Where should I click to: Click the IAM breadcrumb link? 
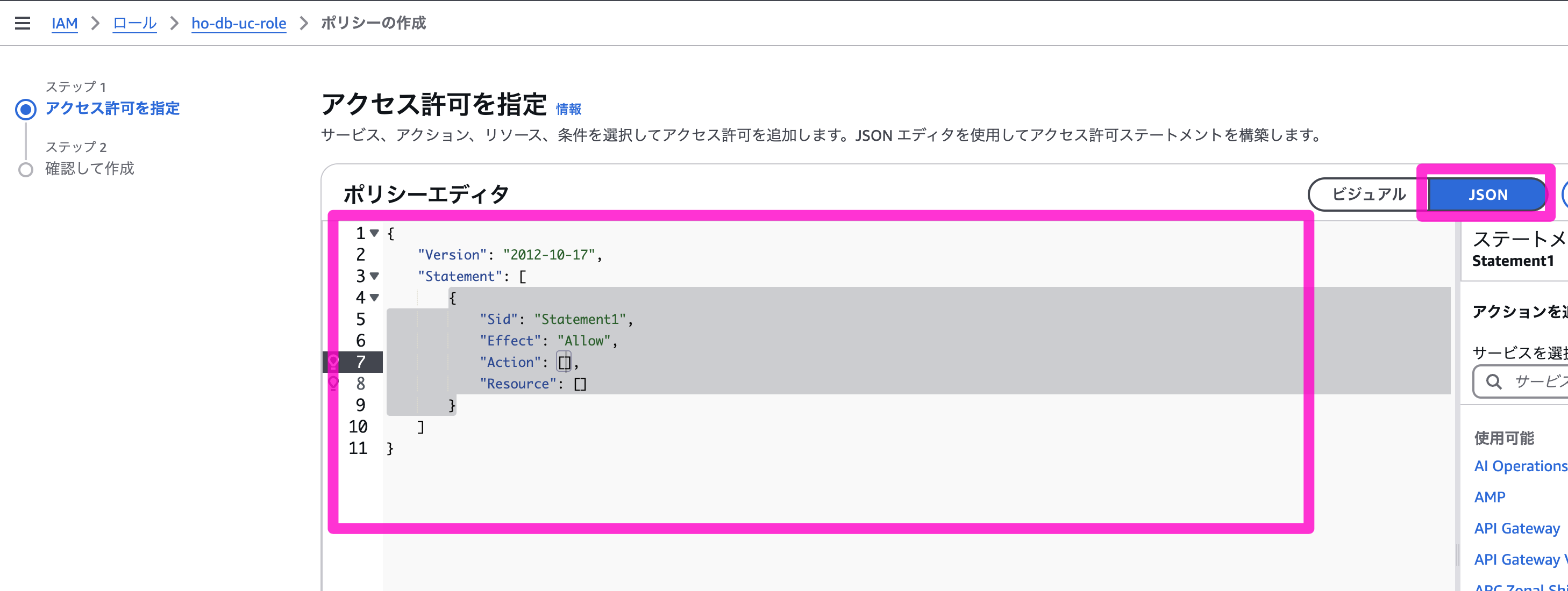[x=65, y=23]
